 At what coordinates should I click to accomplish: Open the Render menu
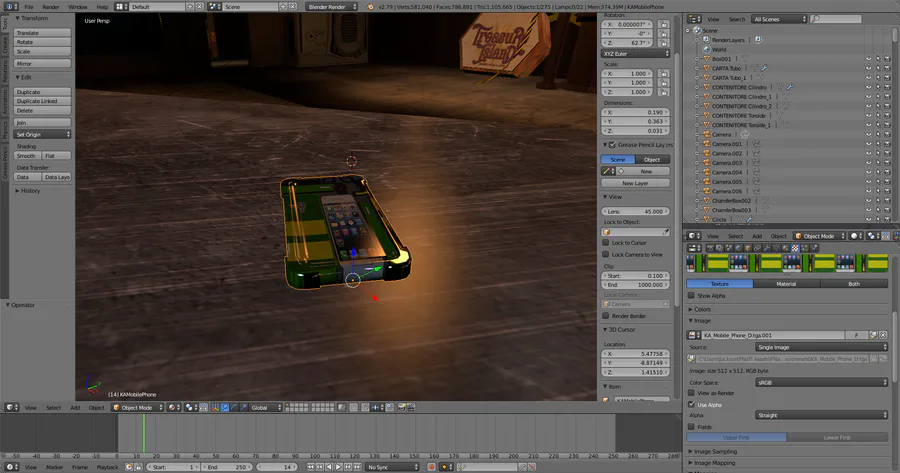coord(51,7)
